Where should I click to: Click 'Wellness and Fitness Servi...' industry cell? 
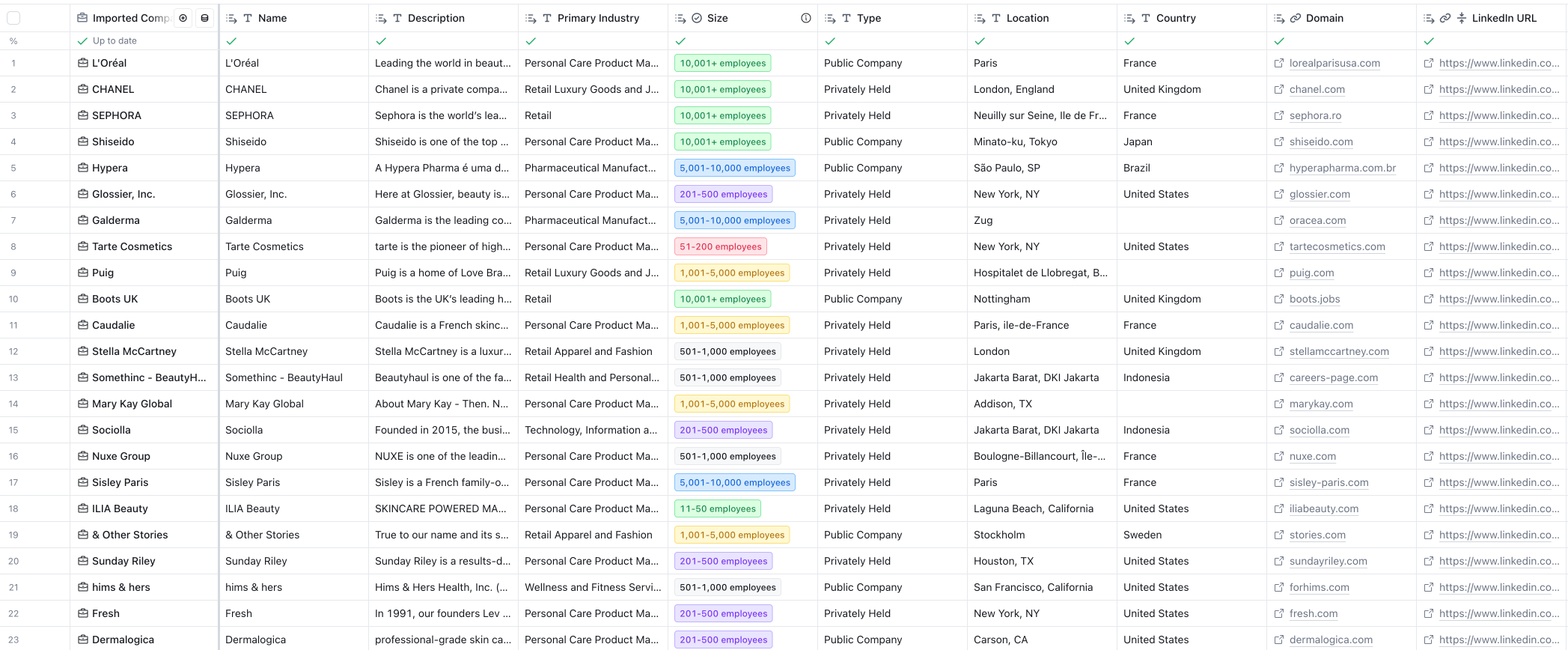click(593, 587)
